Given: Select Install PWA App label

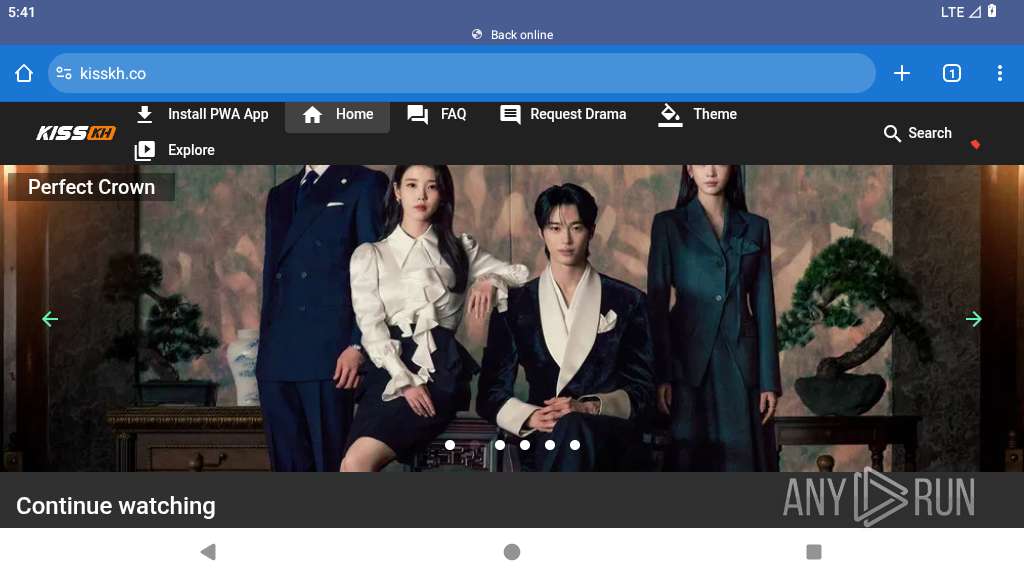Looking at the screenshot, I should tap(218, 114).
